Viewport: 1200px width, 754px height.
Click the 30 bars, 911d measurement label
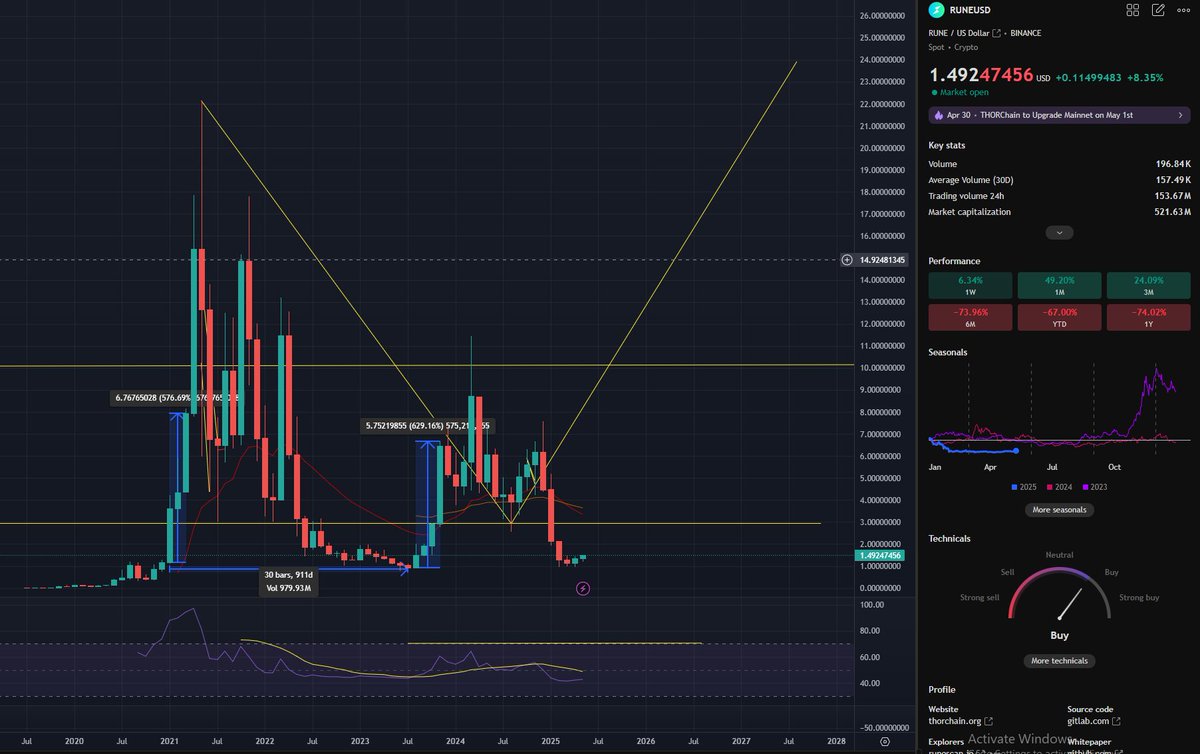(x=289, y=581)
